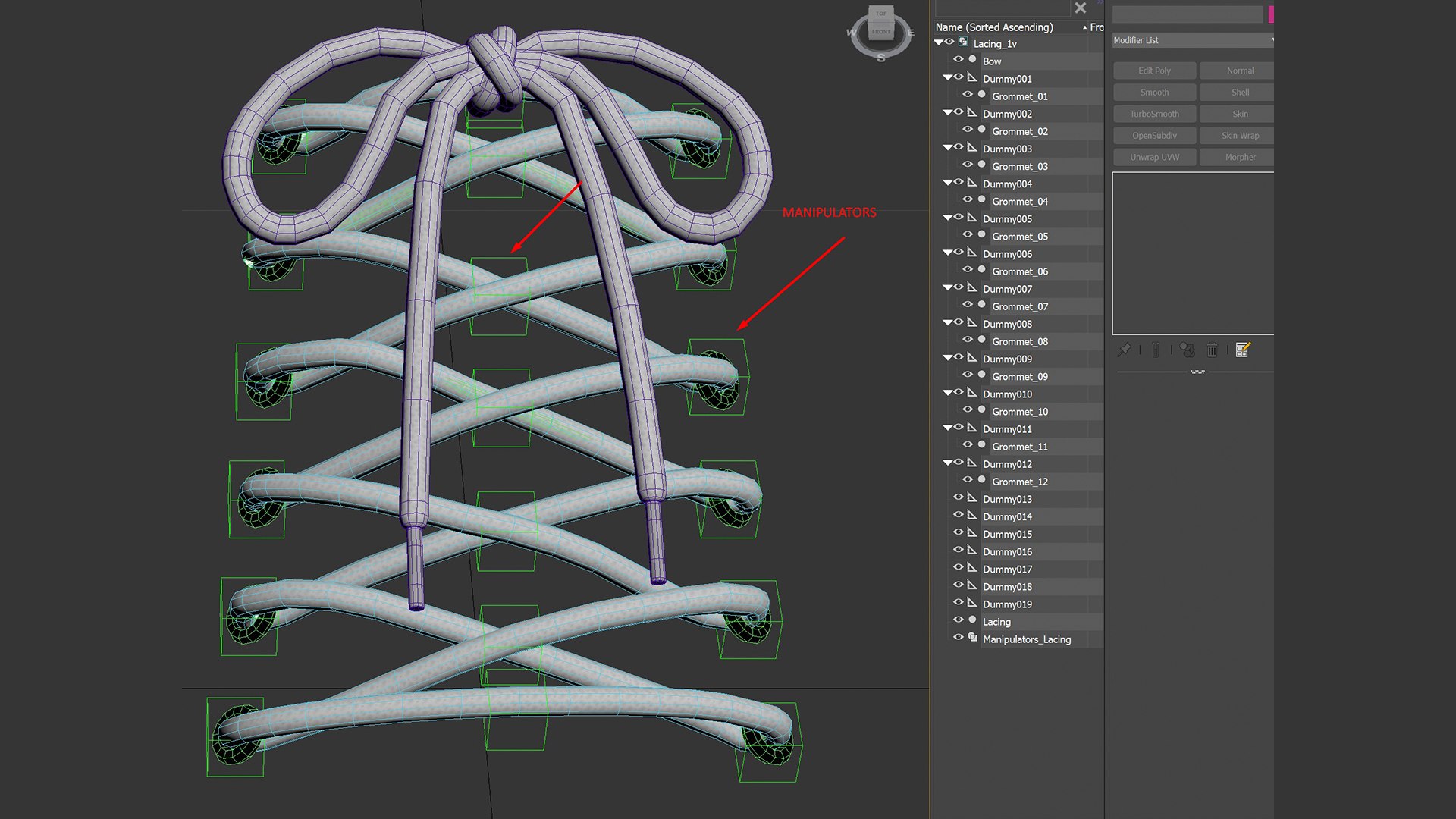Click the Dummy019 helper type icon

point(972,602)
